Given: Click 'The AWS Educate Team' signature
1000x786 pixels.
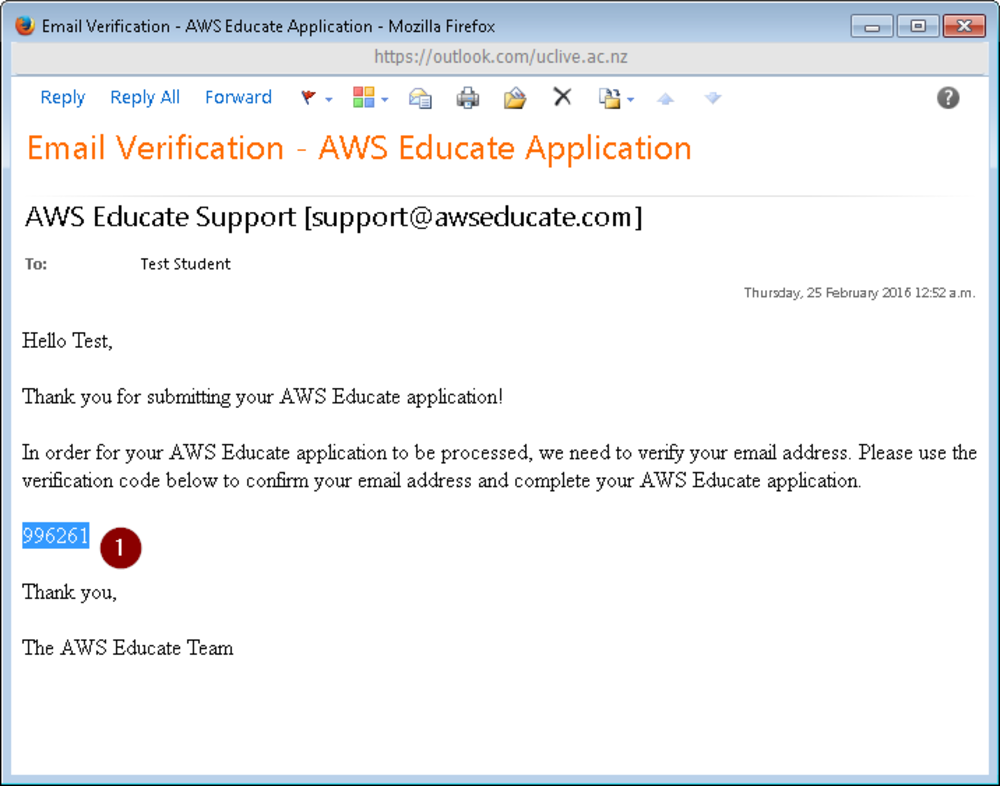Looking at the screenshot, I should coord(128,648).
